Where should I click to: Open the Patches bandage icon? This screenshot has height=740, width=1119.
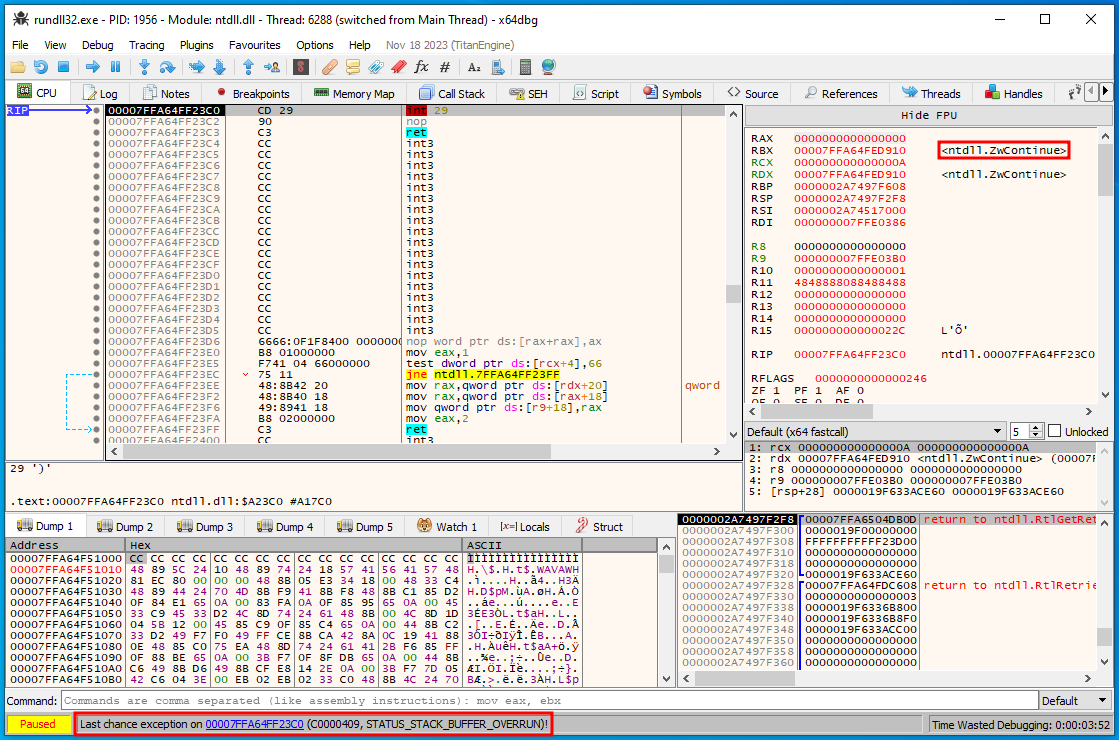click(329, 67)
